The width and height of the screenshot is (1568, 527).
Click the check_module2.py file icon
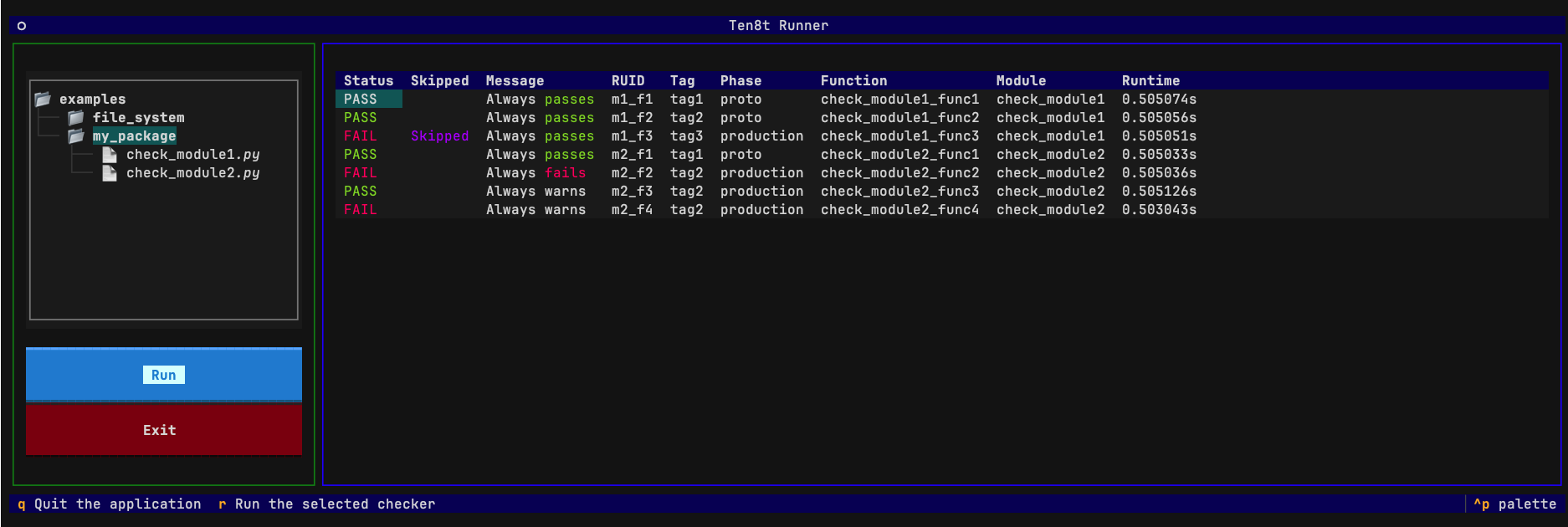tap(110, 173)
